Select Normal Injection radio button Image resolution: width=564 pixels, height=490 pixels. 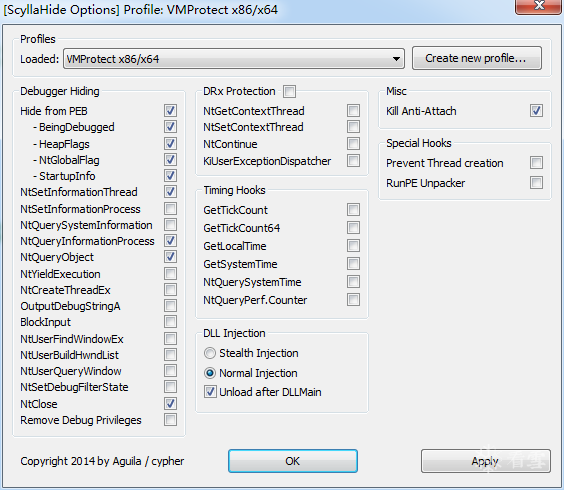pos(210,373)
